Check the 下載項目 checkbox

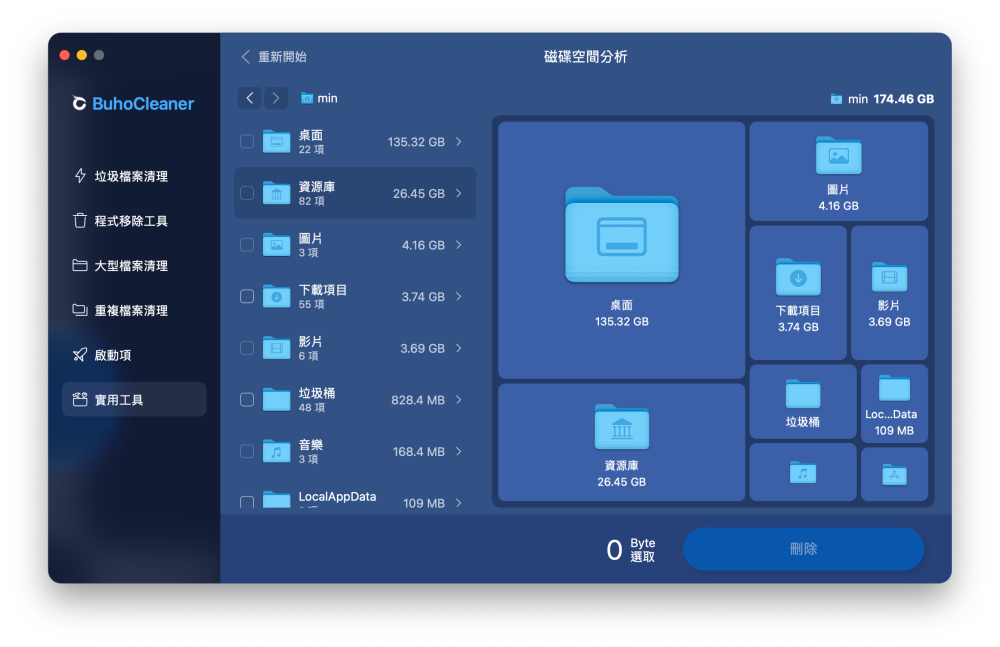(x=247, y=297)
